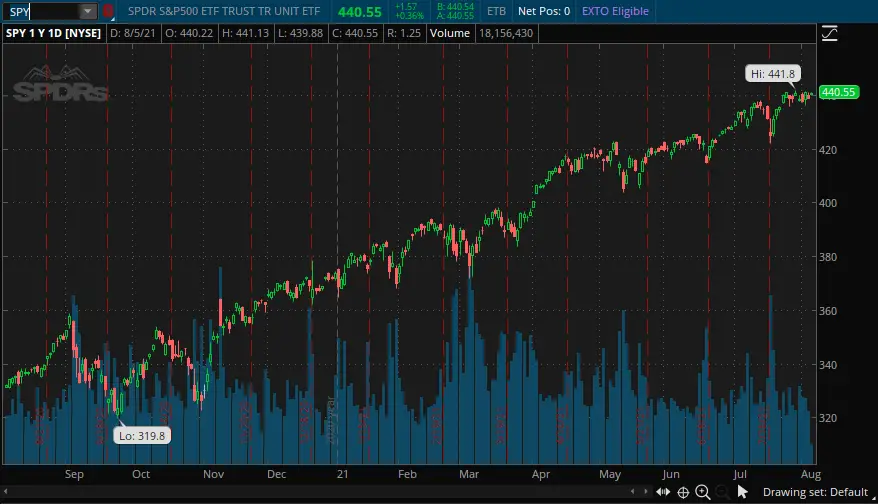Click the green 440.55 price tag on the axis
Screen dimensions: 878x504
click(x=839, y=92)
